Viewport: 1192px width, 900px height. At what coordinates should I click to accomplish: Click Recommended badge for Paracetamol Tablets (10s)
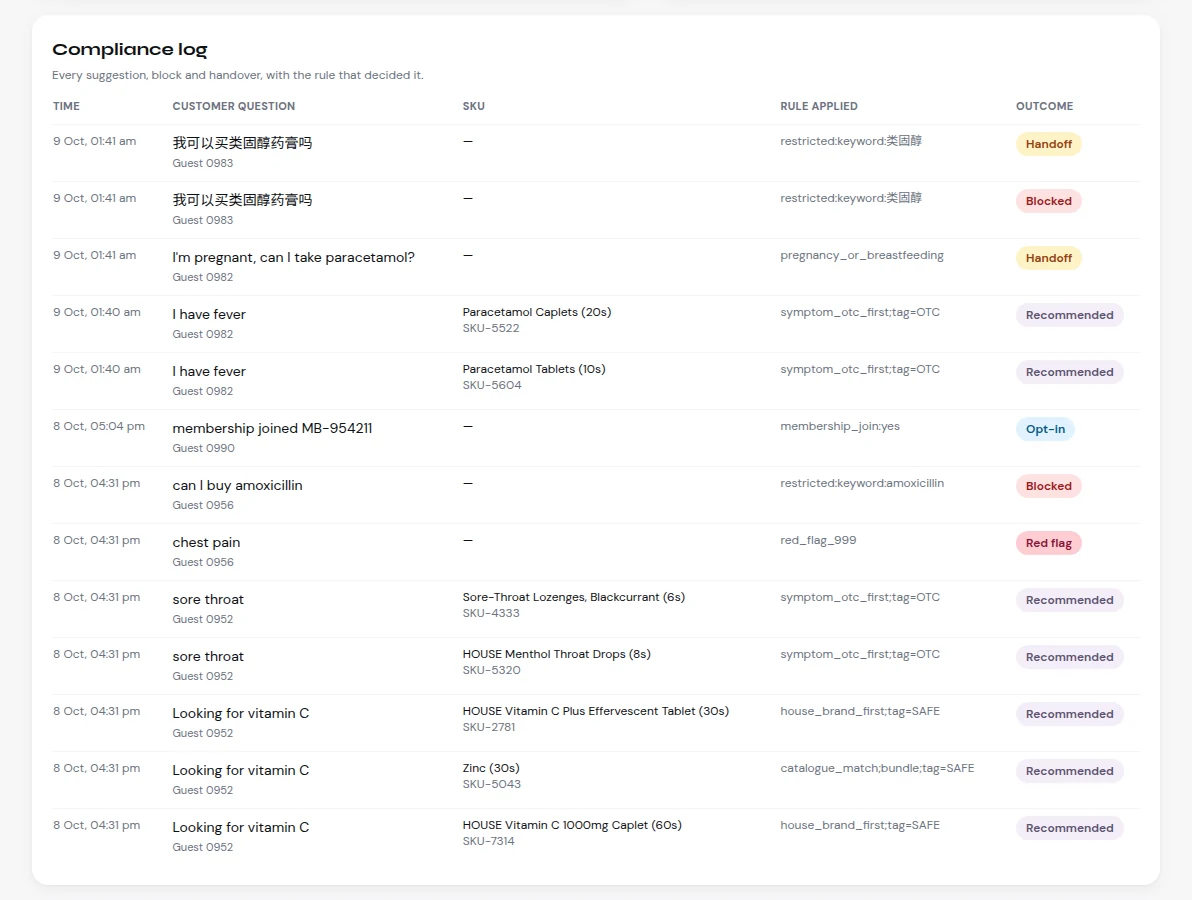pyautogui.click(x=1069, y=372)
